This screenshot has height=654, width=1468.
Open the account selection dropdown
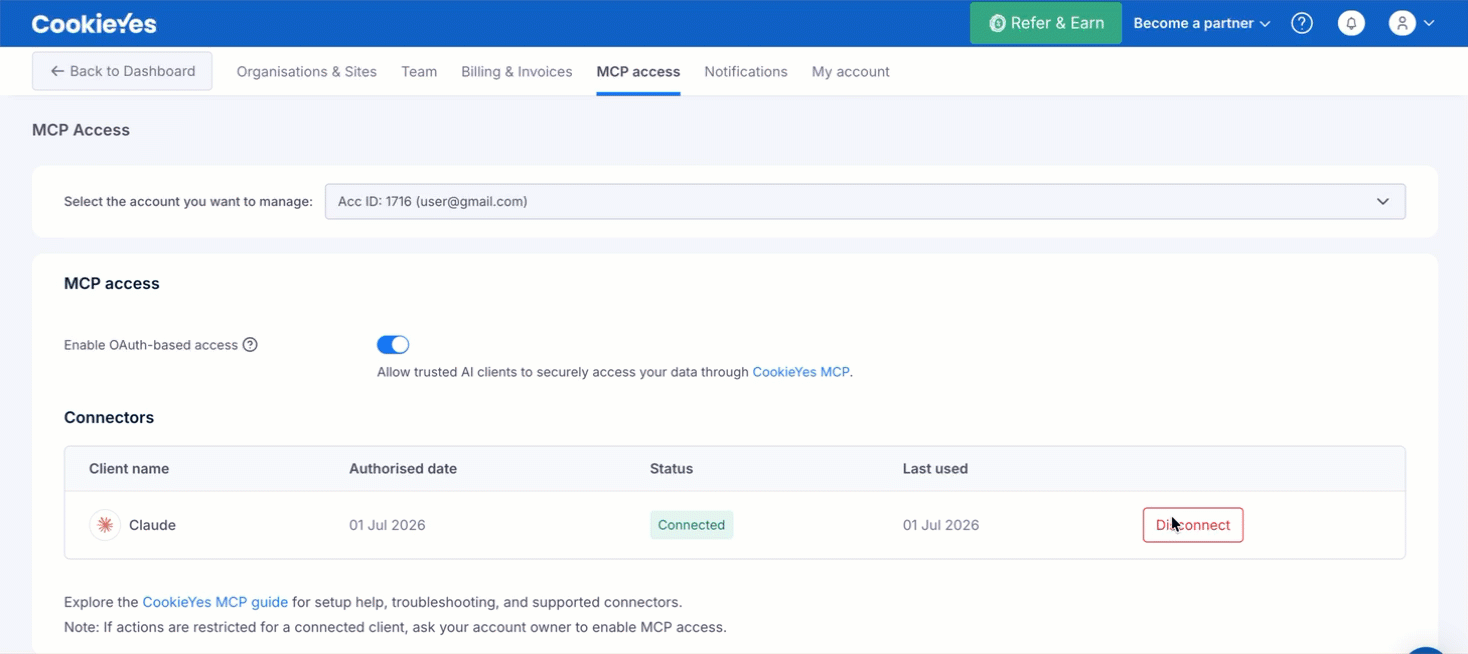(865, 201)
